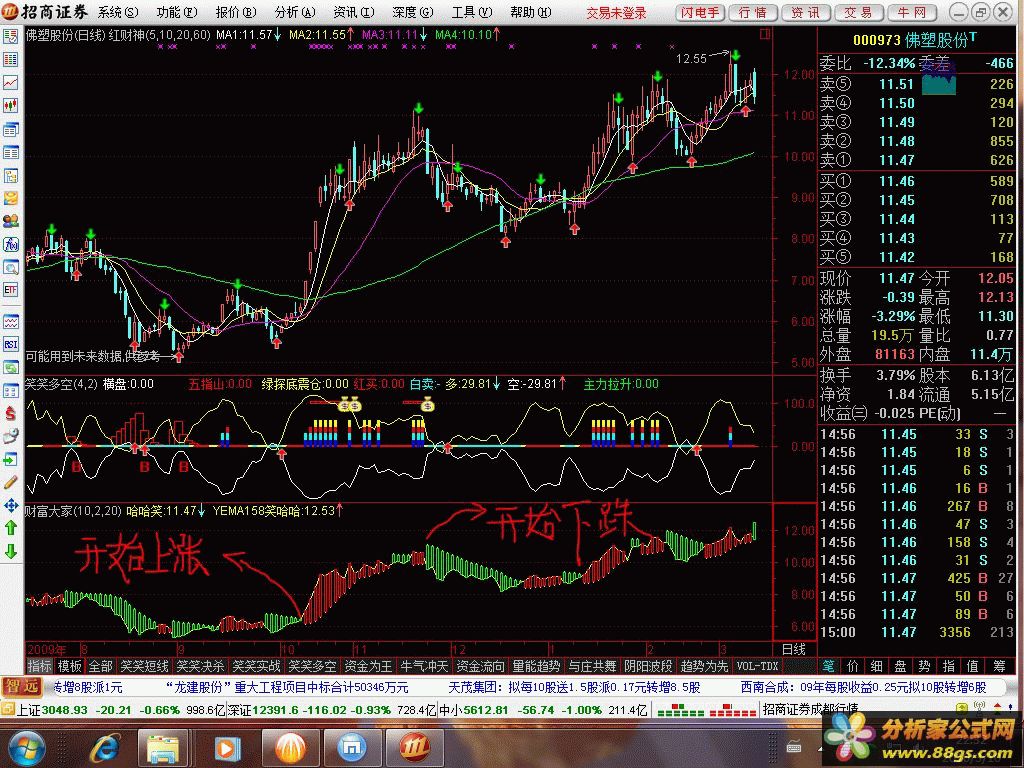Click the 牛网 button

click(x=912, y=12)
